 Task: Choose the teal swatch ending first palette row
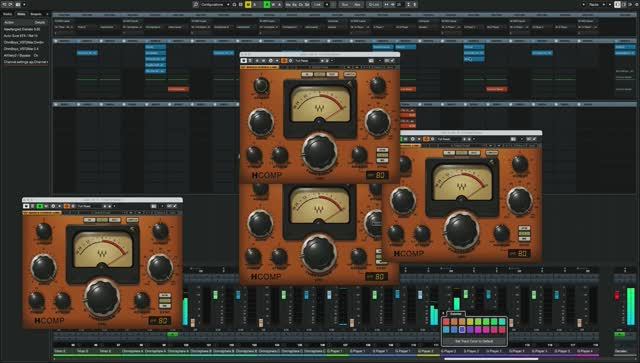502,322
